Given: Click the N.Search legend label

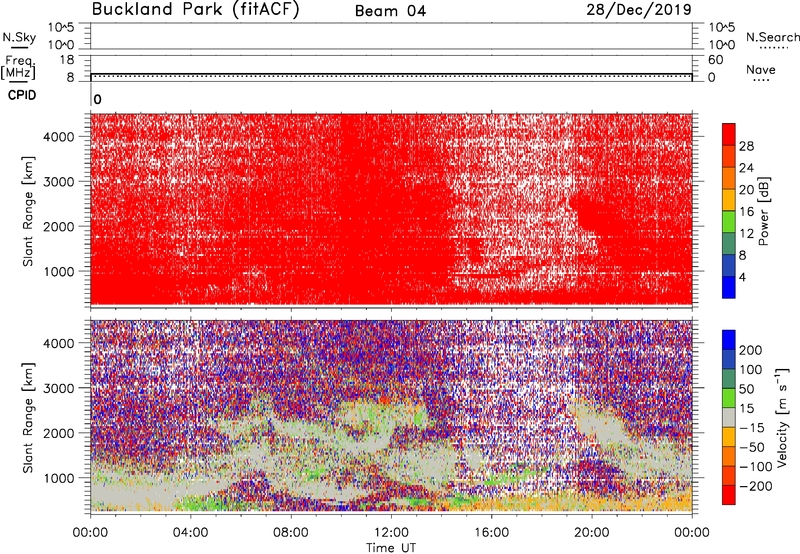Looking at the screenshot, I should pos(772,37).
